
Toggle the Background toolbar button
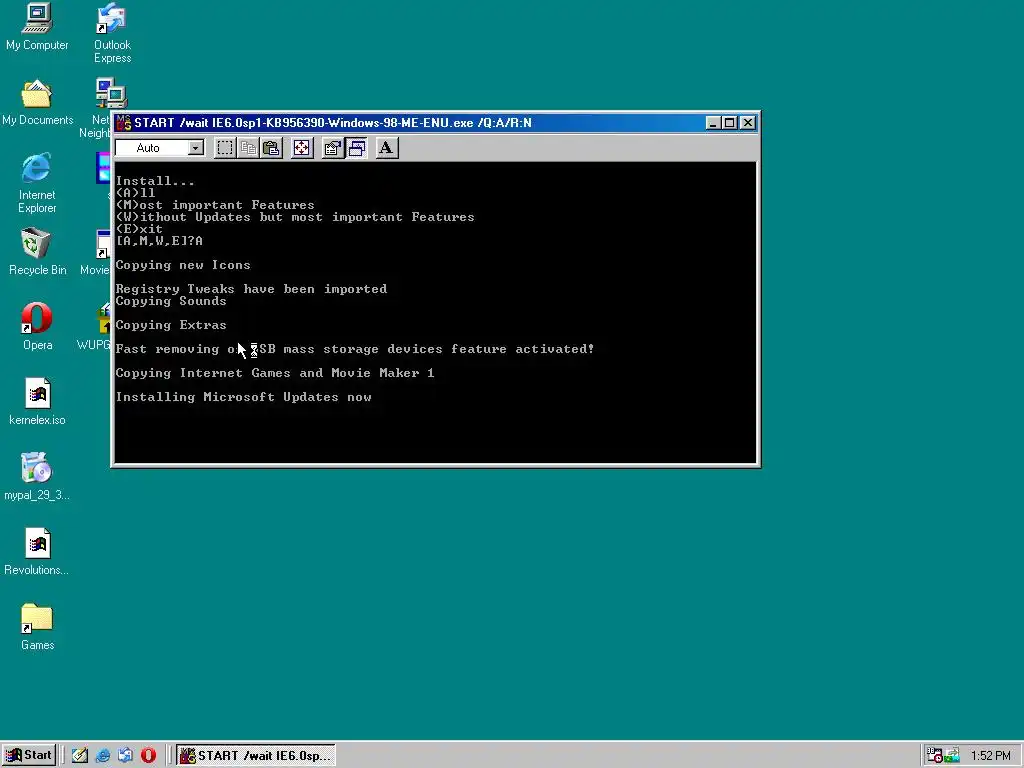pos(356,148)
